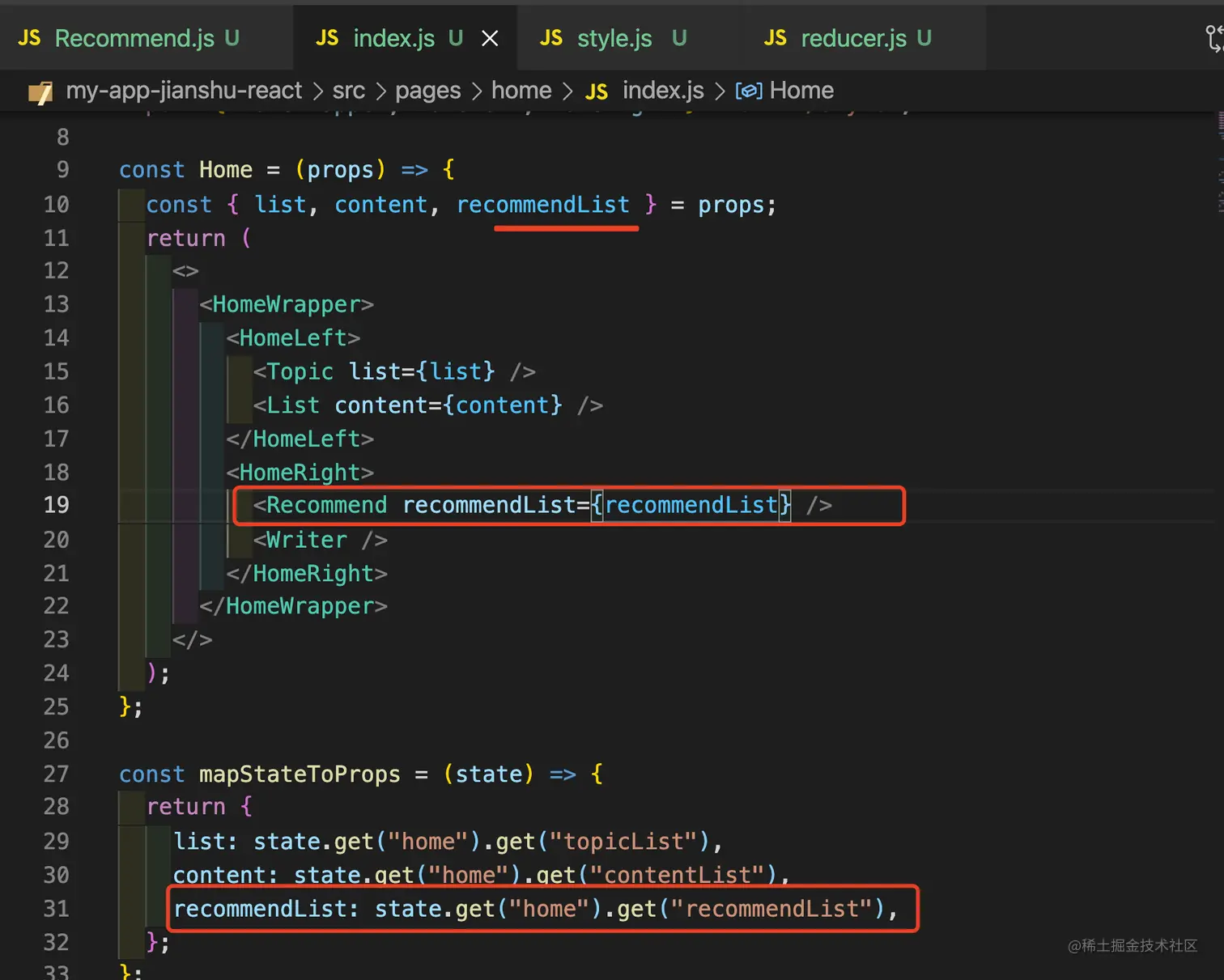Click 'Topic' component on line 15
Viewport: 1224px width, 980px height.
tap(300, 371)
